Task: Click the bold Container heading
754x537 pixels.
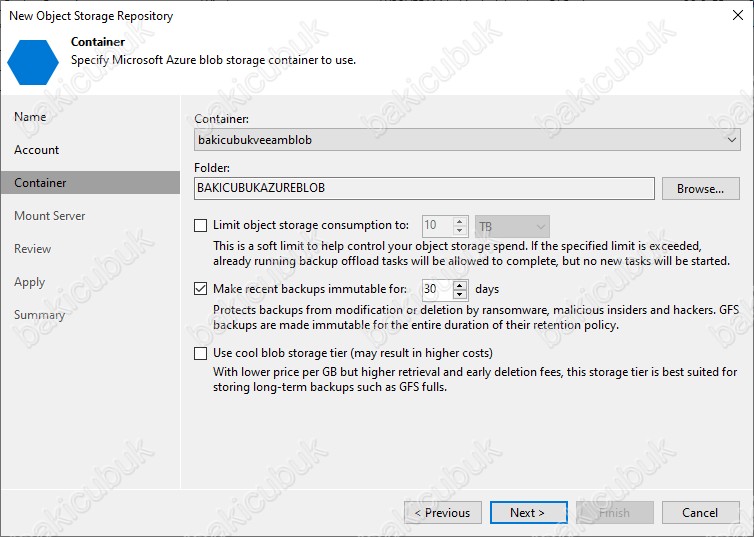Action: point(98,42)
